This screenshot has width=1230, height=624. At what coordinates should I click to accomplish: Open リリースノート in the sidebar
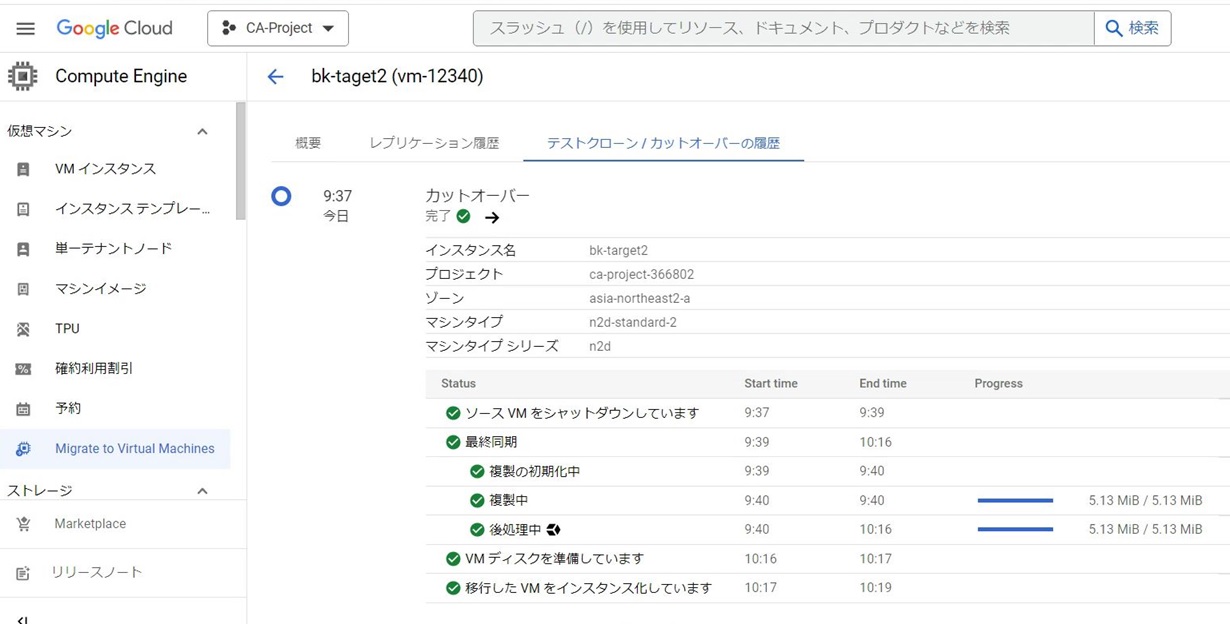(x=97, y=573)
